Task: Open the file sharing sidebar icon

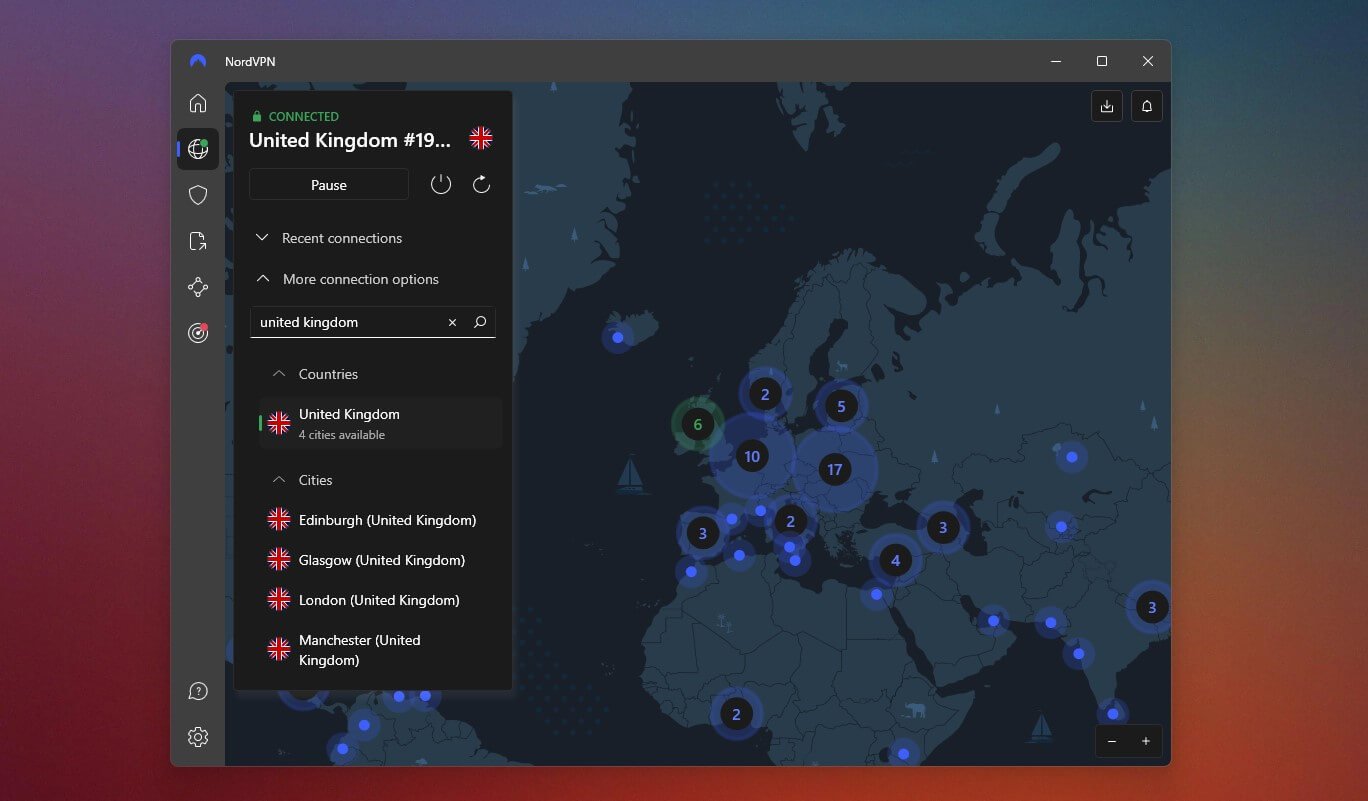Action: click(198, 241)
